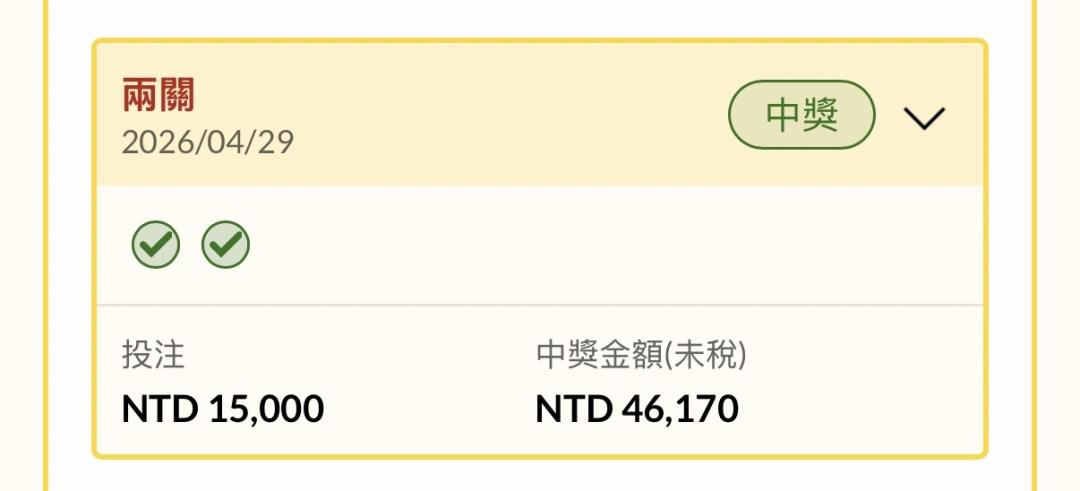The width and height of the screenshot is (1080, 491).
Task: Click the date 2026/04/29
Action: pos(208,142)
